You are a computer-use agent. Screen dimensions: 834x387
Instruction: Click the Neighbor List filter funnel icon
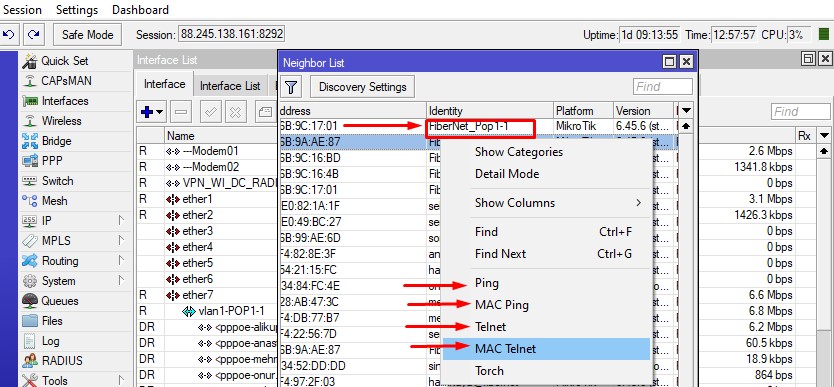(292, 87)
